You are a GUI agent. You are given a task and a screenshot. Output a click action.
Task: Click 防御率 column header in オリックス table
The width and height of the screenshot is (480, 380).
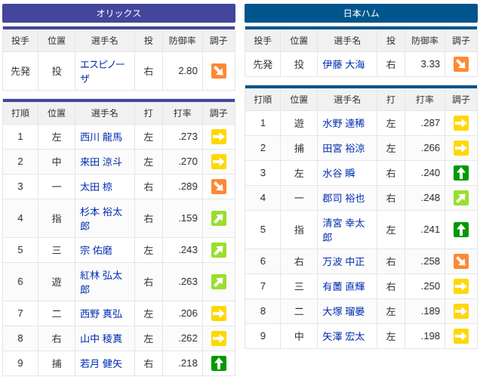coord(182,41)
